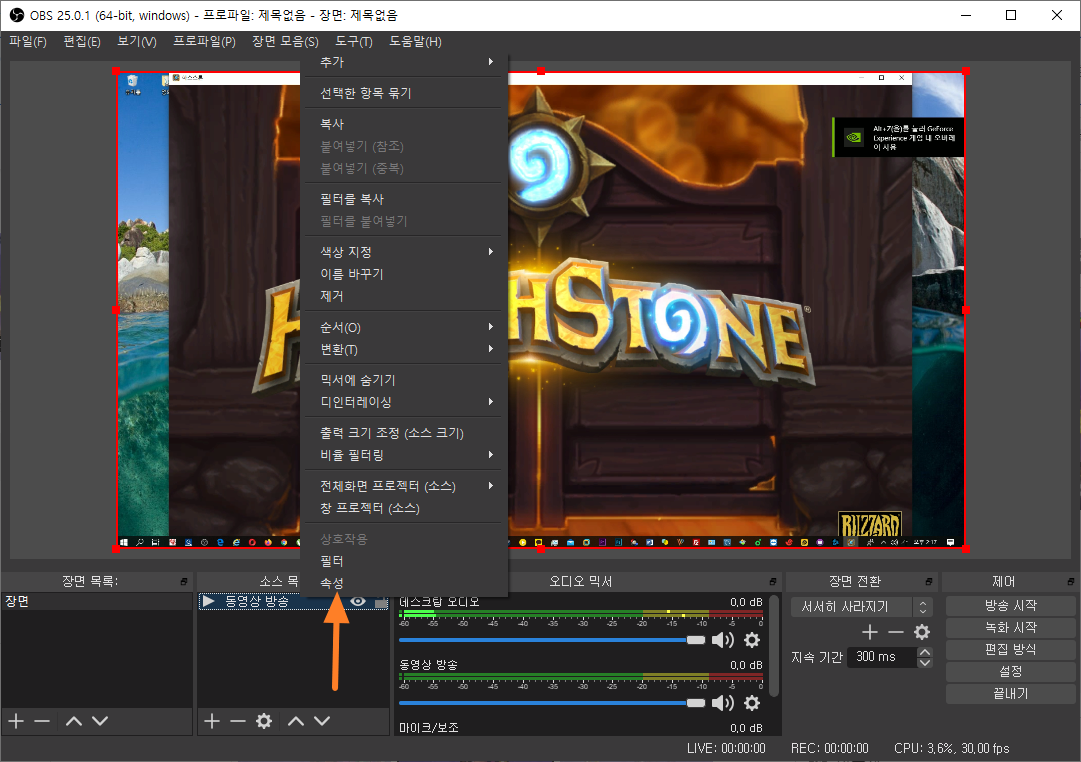Move source down in the source list
Viewport: 1081px width, 762px height.
(322, 721)
